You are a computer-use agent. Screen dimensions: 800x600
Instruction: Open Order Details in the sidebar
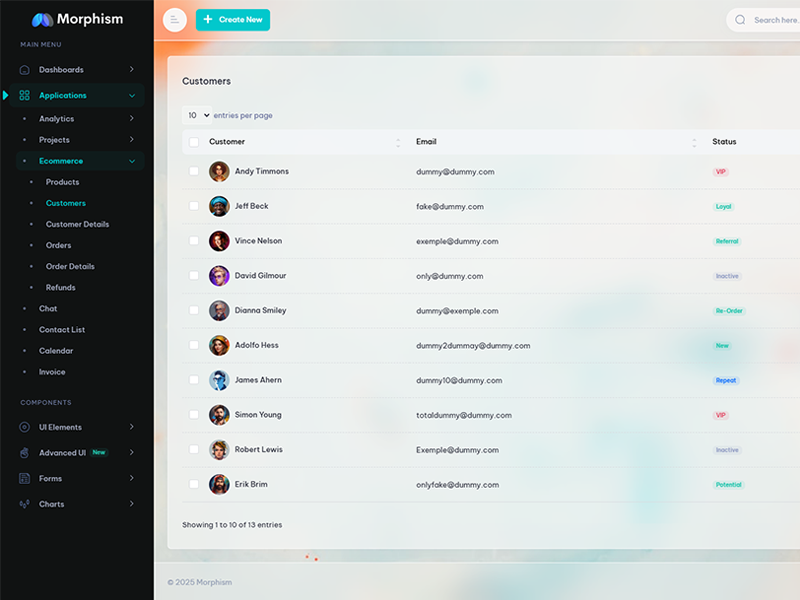[x=70, y=267]
